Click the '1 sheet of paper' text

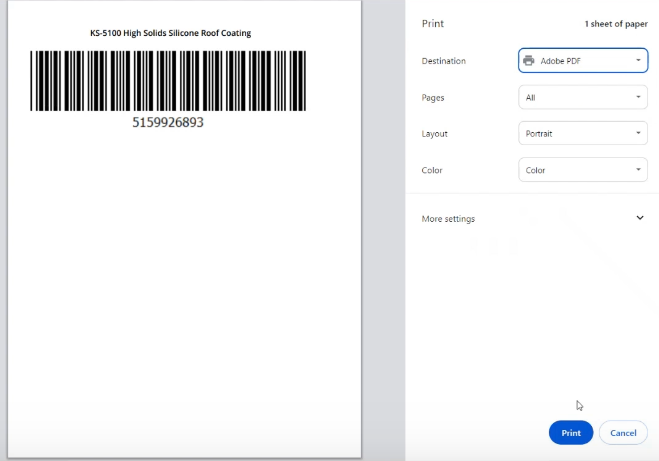[616, 24]
